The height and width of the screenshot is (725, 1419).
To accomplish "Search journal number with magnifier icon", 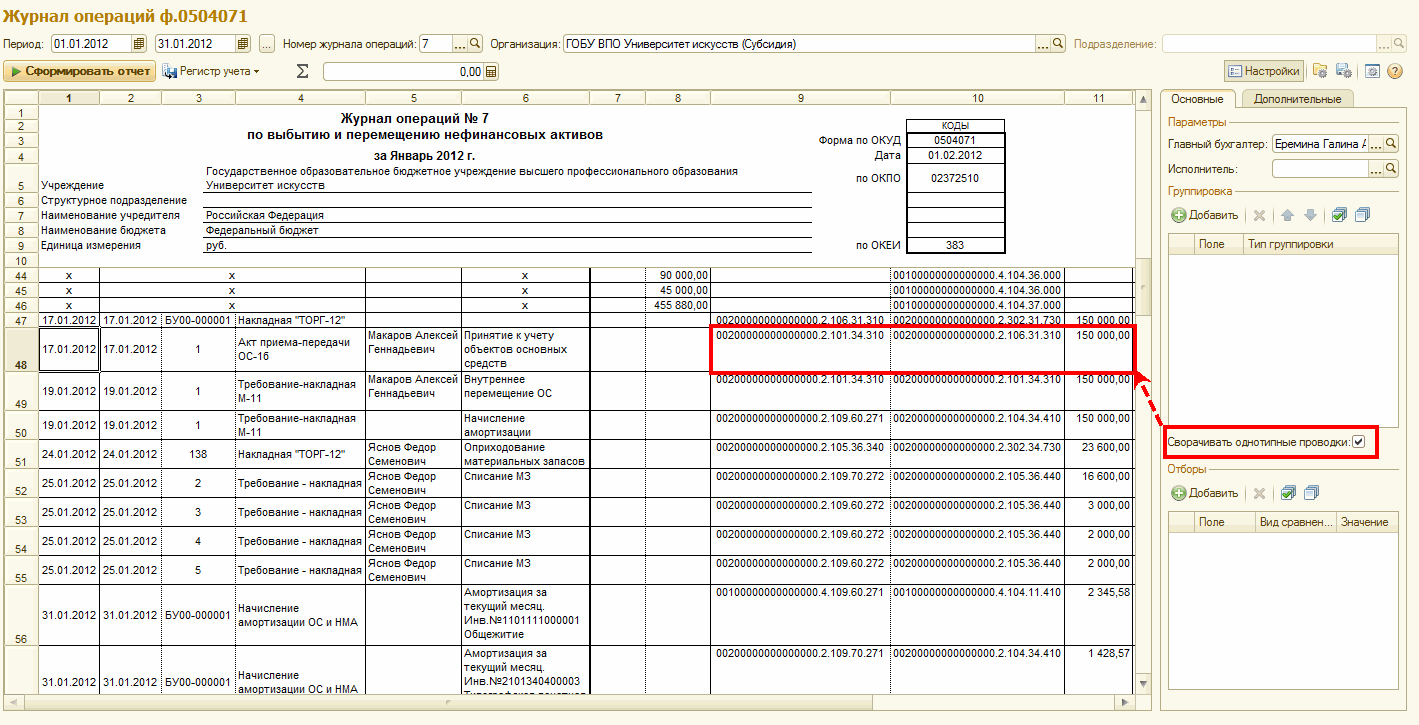I will [476, 44].
